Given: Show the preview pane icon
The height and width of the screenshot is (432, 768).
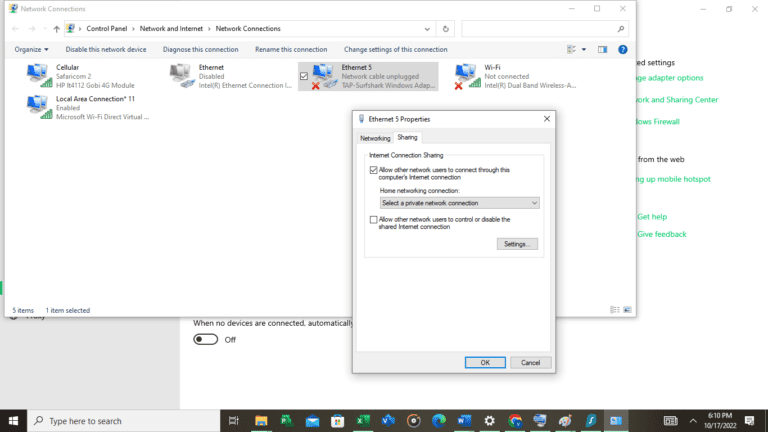Looking at the screenshot, I should pyautogui.click(x=602, y=49).
